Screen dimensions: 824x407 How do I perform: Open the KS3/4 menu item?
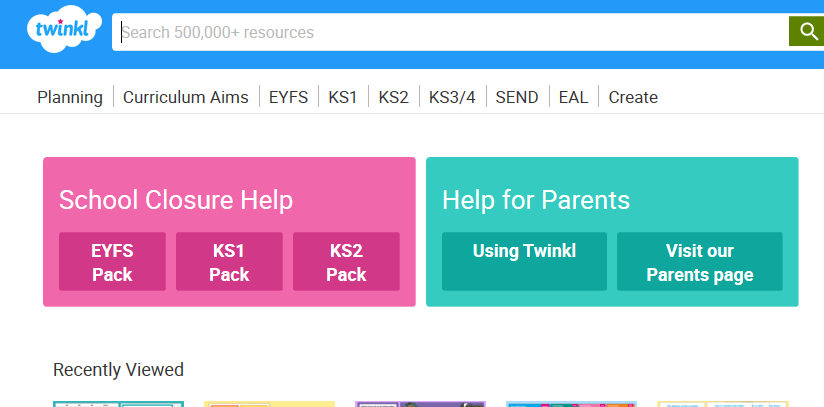(452, 97)
